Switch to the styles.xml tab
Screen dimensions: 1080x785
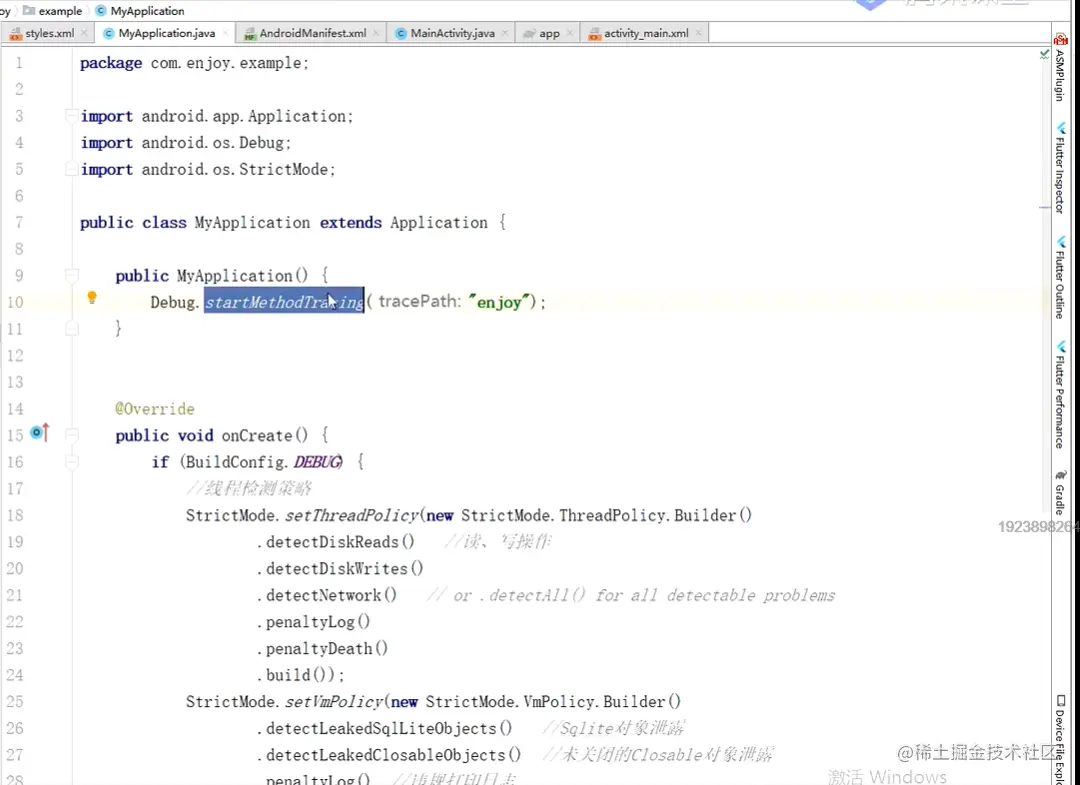[49, 33]
